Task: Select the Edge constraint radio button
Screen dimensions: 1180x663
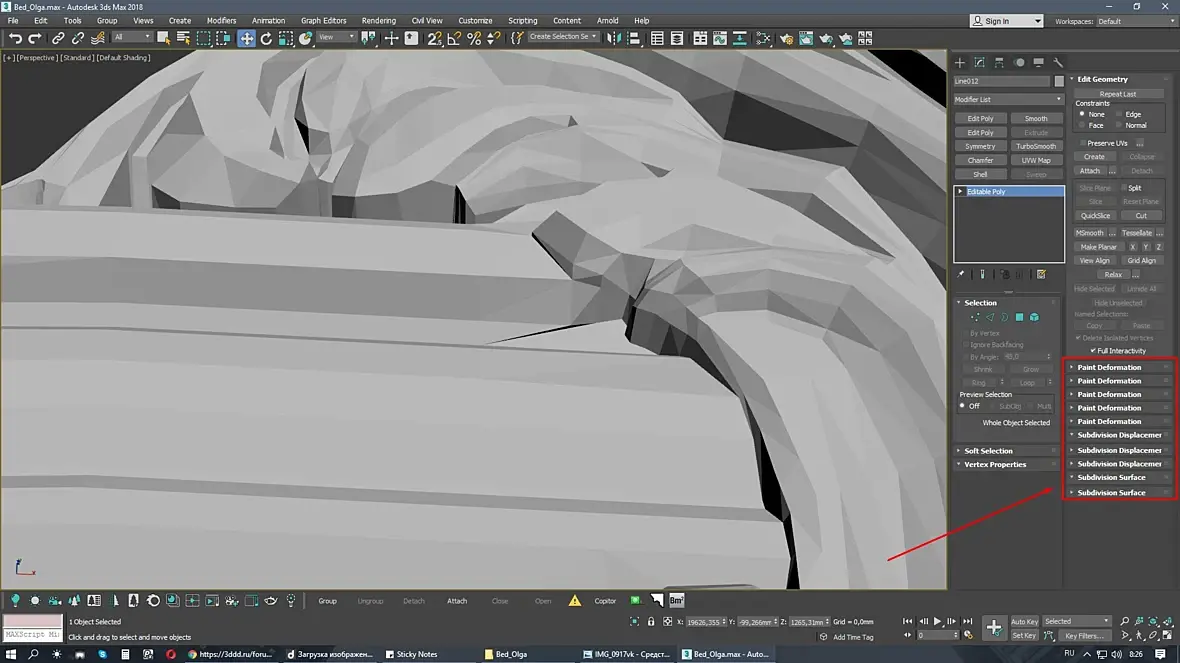Action: pos(1119,114)
